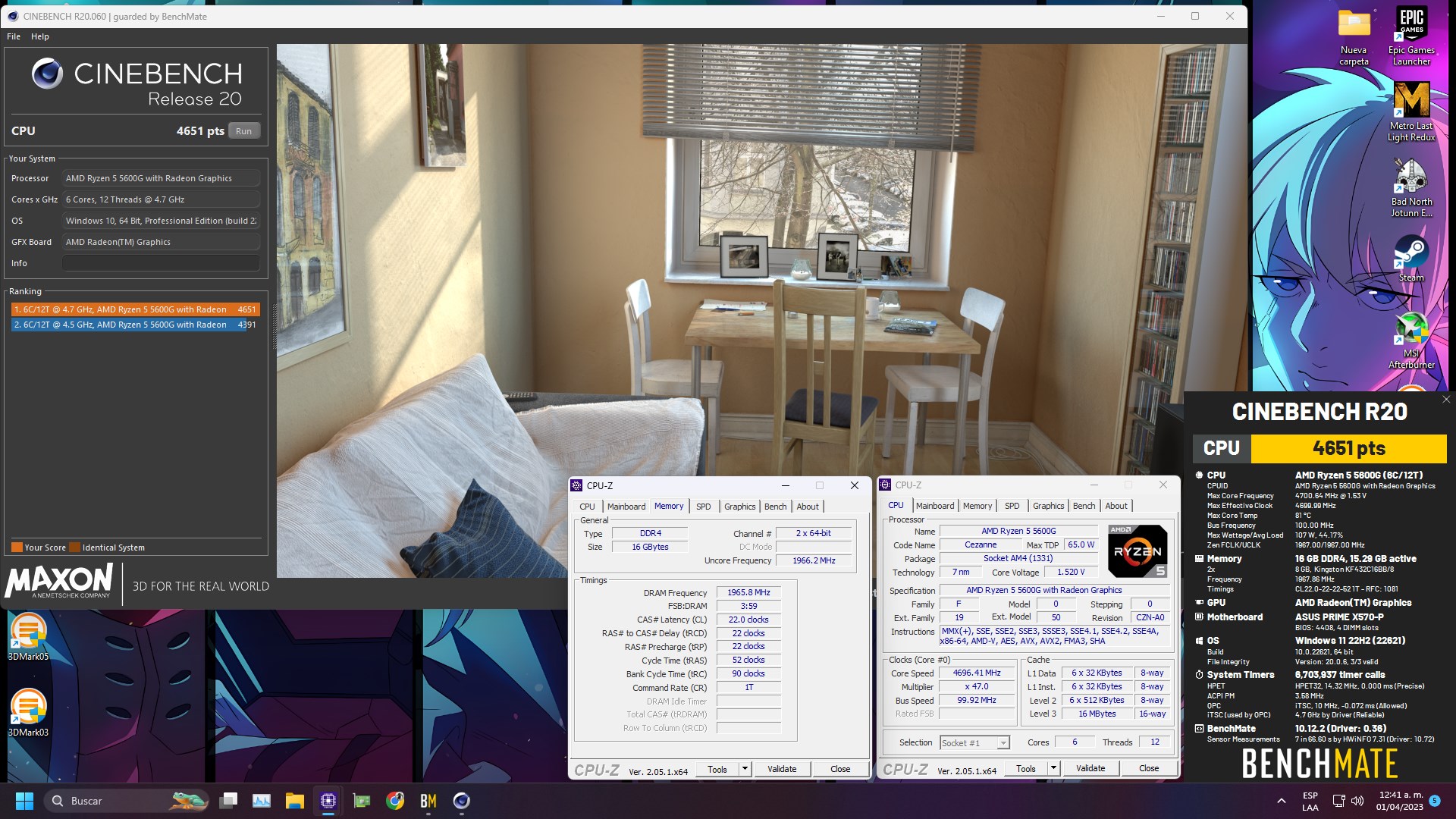1456x819 pixels.
Task: Open Task View on the taskbar
Action: point(228,801)
